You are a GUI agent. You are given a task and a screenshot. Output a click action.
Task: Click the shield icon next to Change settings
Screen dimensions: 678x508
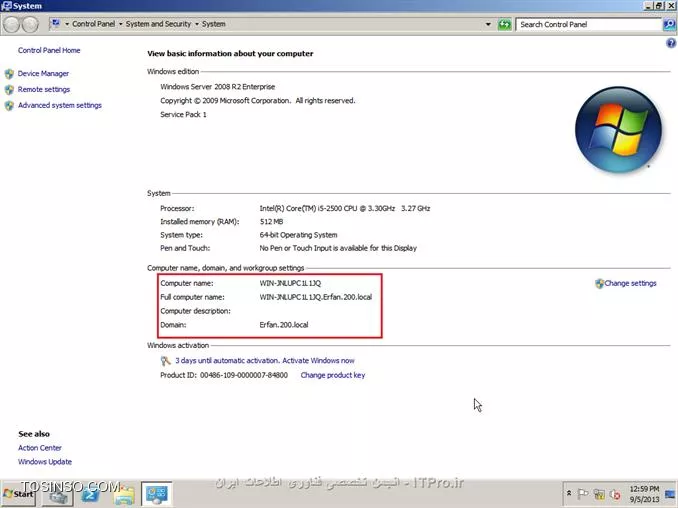tap(599, 284)
